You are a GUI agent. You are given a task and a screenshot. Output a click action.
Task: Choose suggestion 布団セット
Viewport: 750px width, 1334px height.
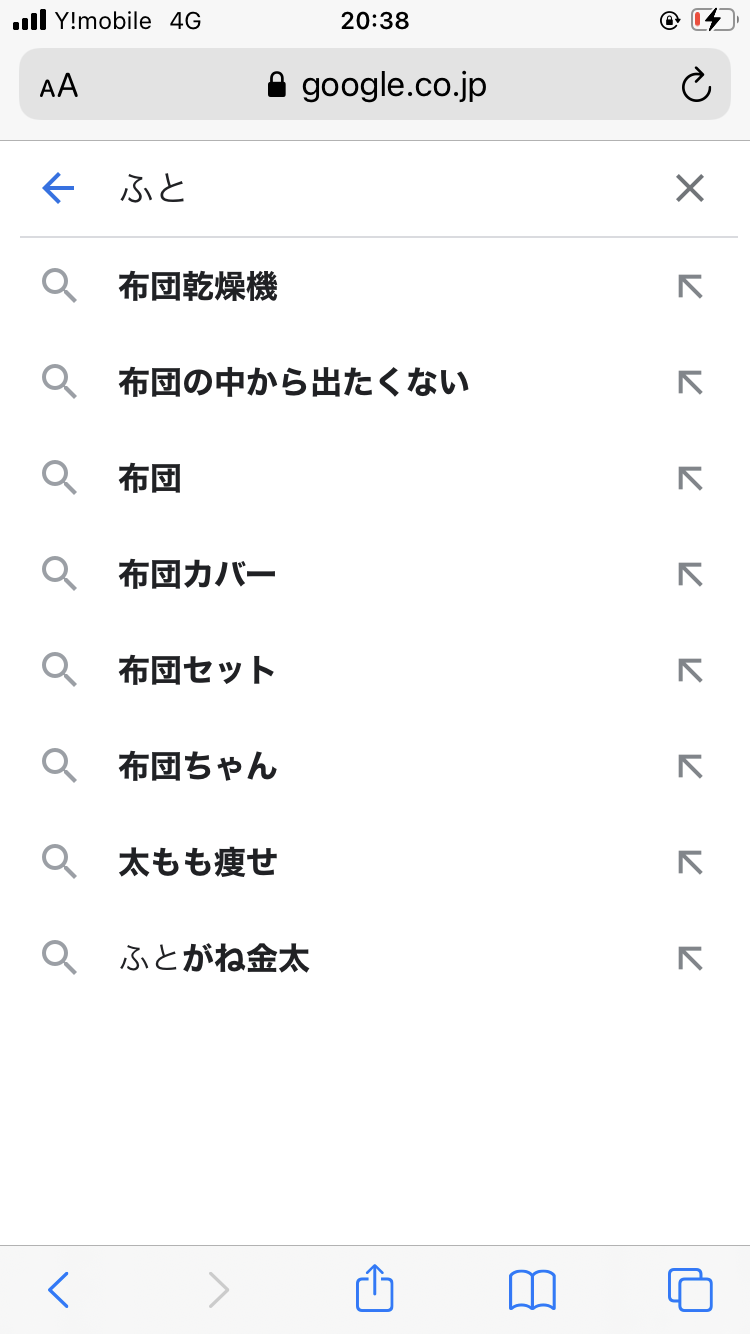point(197,670)
